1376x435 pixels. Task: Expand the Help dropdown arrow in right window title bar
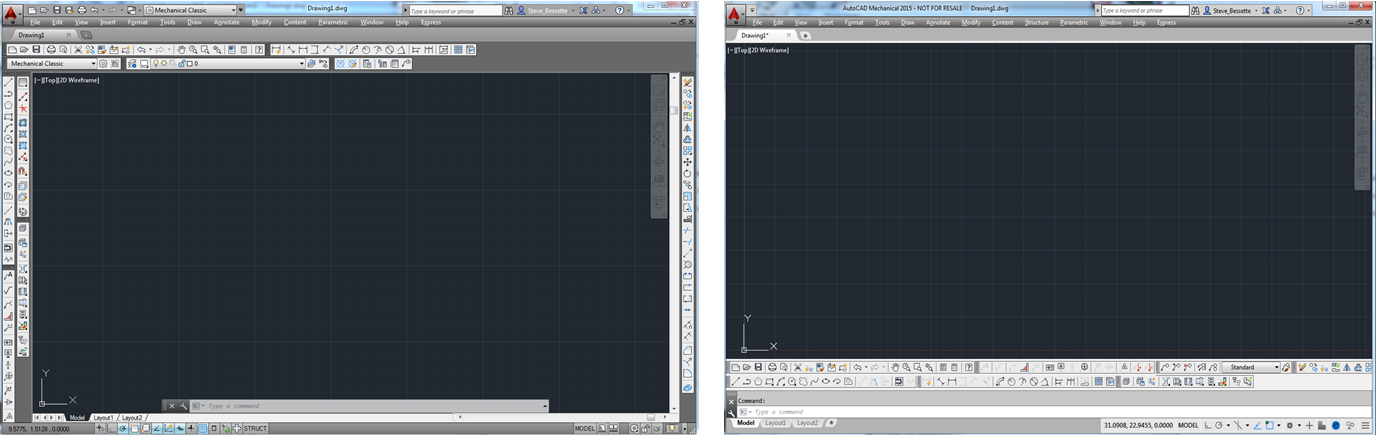coord(1311,10)
